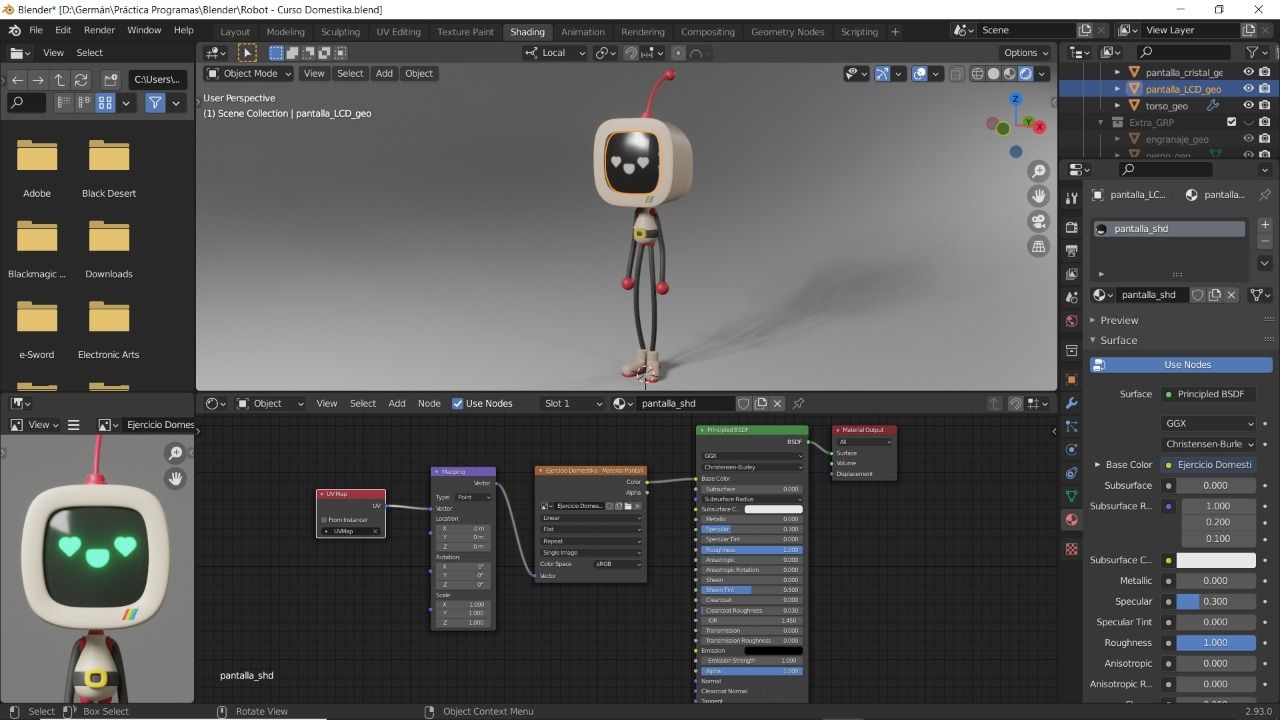1280x720 pixels.
Task: Switch file browser to thumbnail display
Action: pos(105,102)
